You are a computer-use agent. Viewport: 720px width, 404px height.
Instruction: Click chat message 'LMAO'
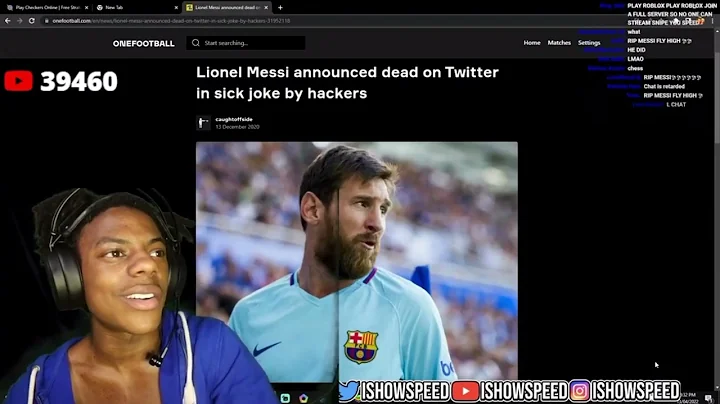click(x=636, y=59)
